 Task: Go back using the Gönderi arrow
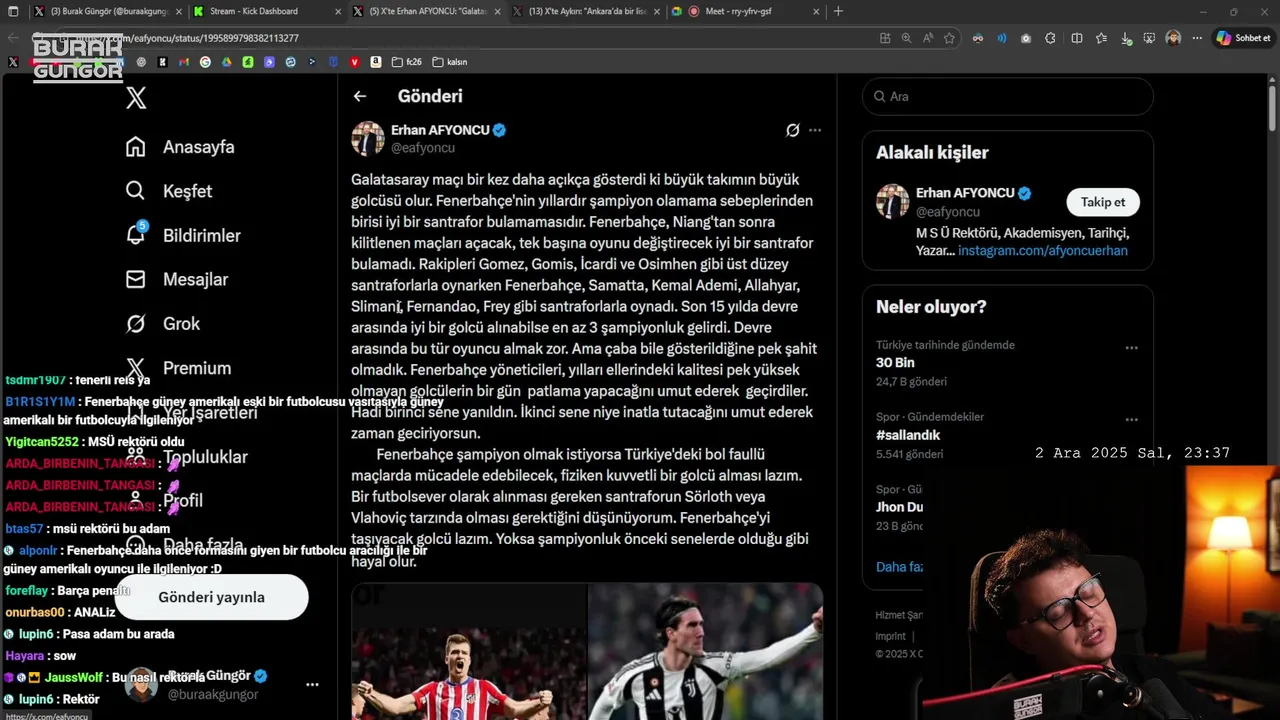tap(360, 96)
